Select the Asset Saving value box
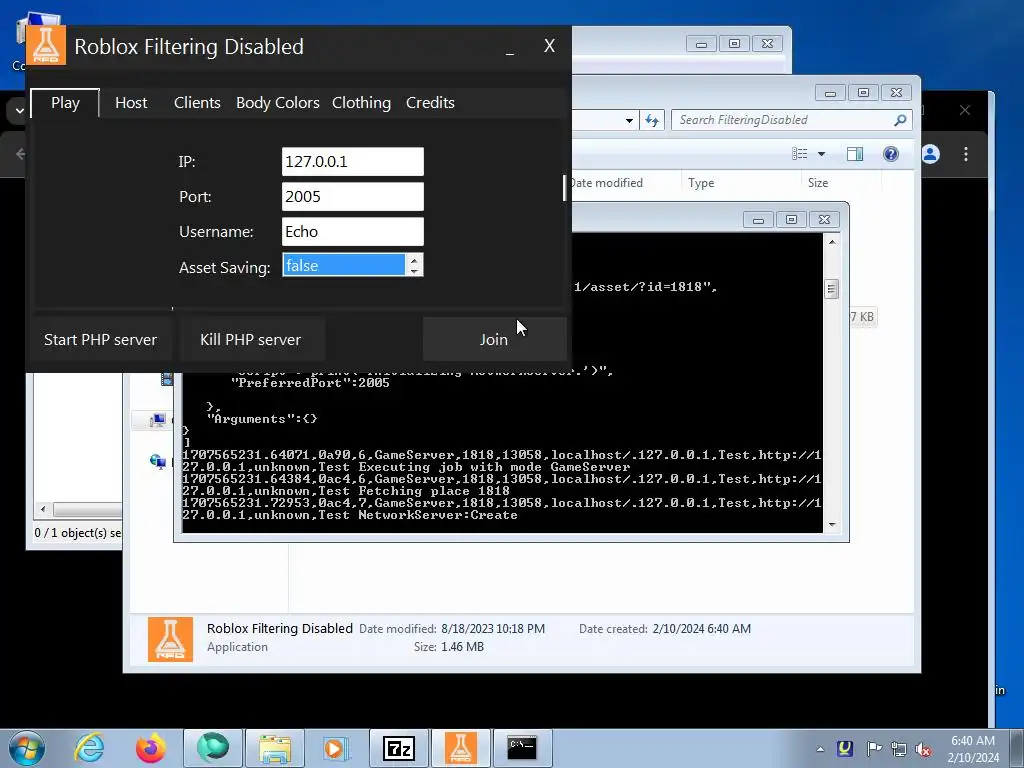Image resolution: width=1024 pixels, height=768 pixels. click(344, 265)
